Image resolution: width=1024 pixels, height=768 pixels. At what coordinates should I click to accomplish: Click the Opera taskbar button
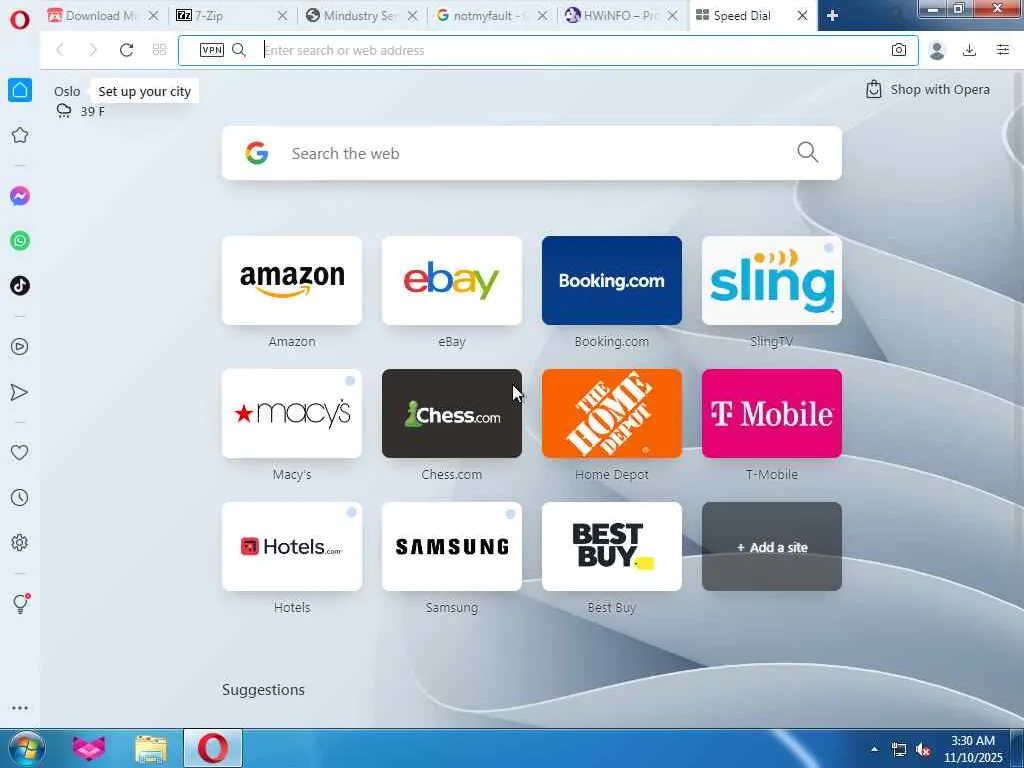tap(213, 748)
